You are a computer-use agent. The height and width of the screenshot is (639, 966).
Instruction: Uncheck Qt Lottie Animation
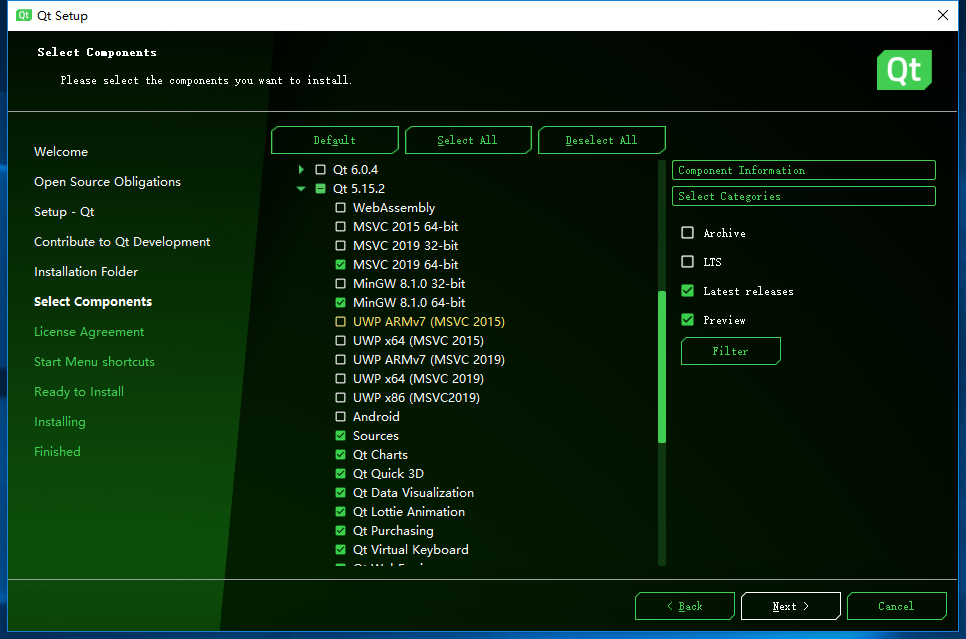click(340, 511)
